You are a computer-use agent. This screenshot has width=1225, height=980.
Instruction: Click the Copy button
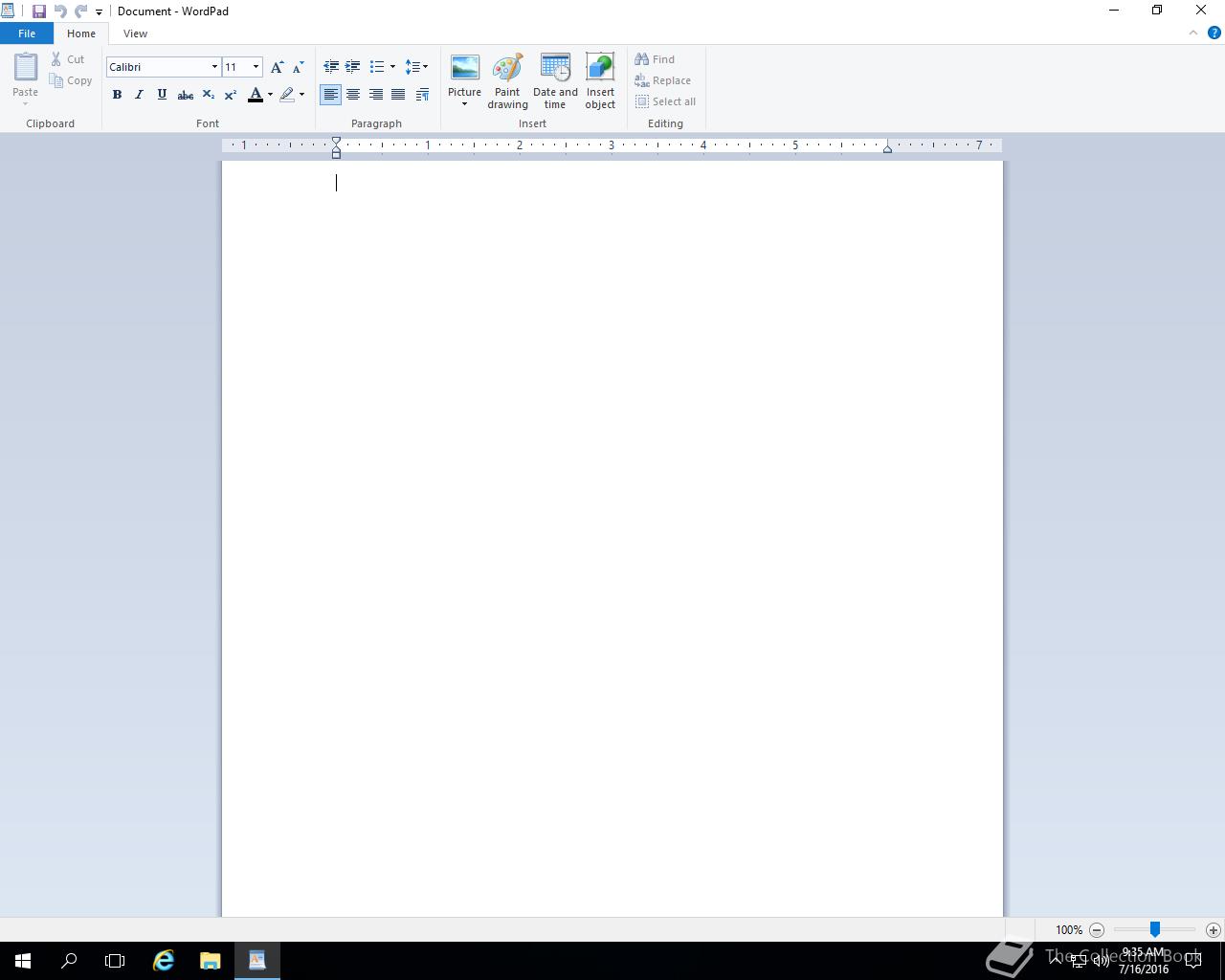click(72, 80)
